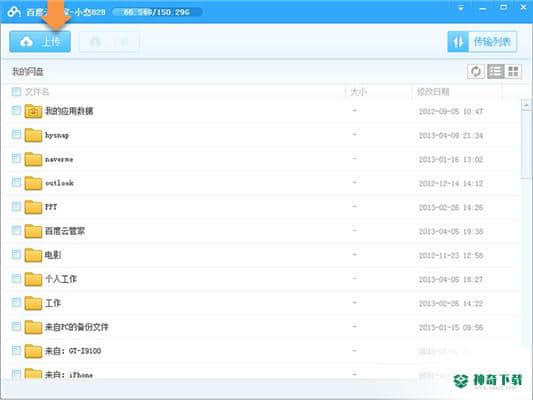Viewport: 533px width, 400px height.
Task: Switch to grid thumbnail view
Action: 513,71
